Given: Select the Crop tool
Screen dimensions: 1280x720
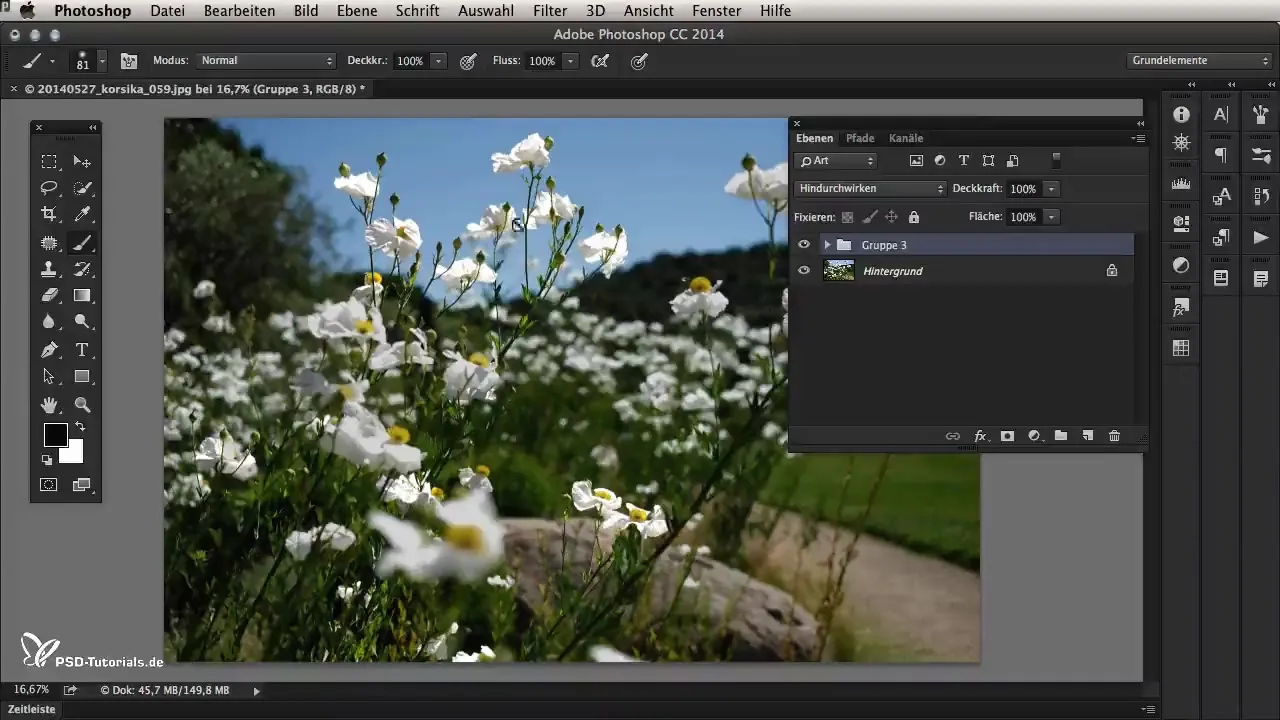Looking at the screenshot, I should tap(48, 214).
